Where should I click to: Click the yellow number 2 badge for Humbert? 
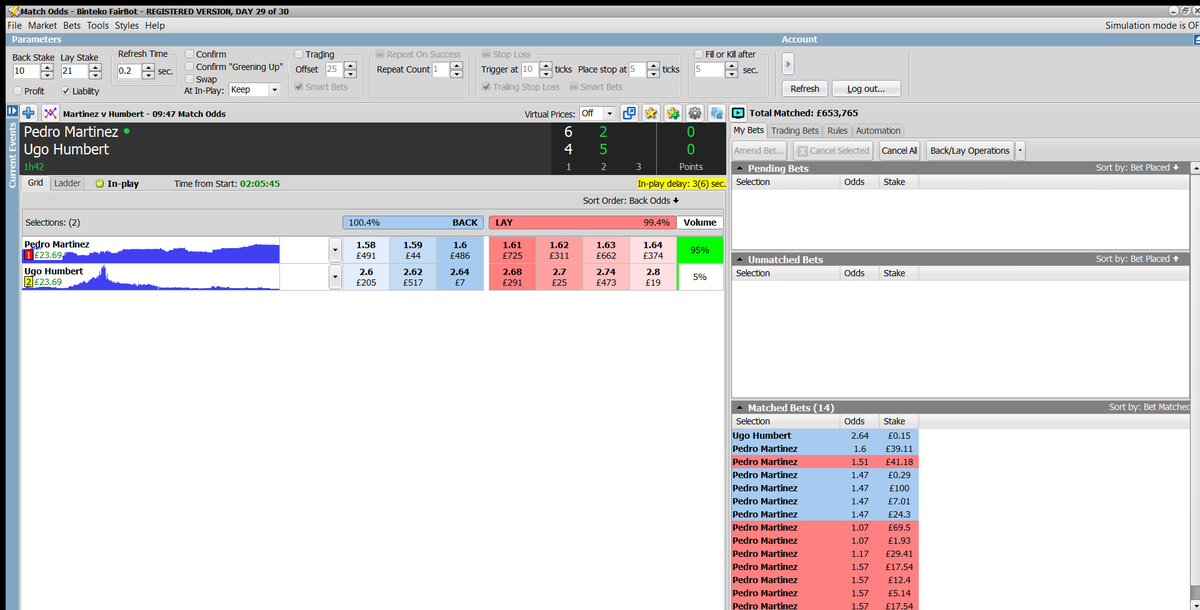click(x=28, y=283)
